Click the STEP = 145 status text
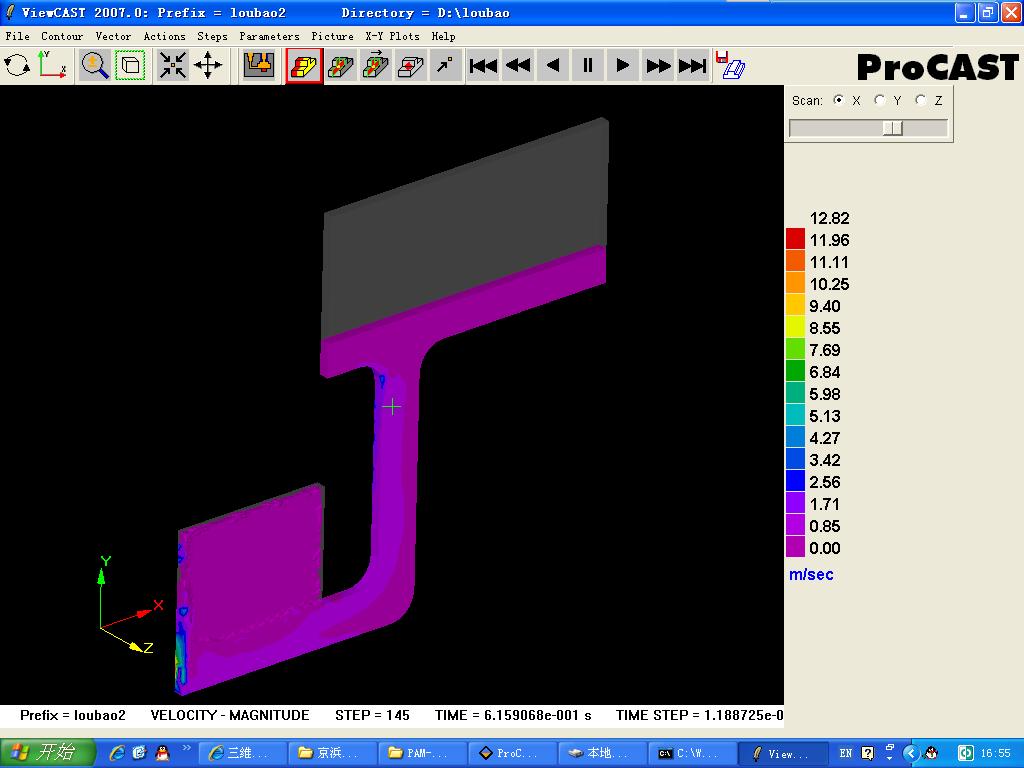 tap(372, 715)
